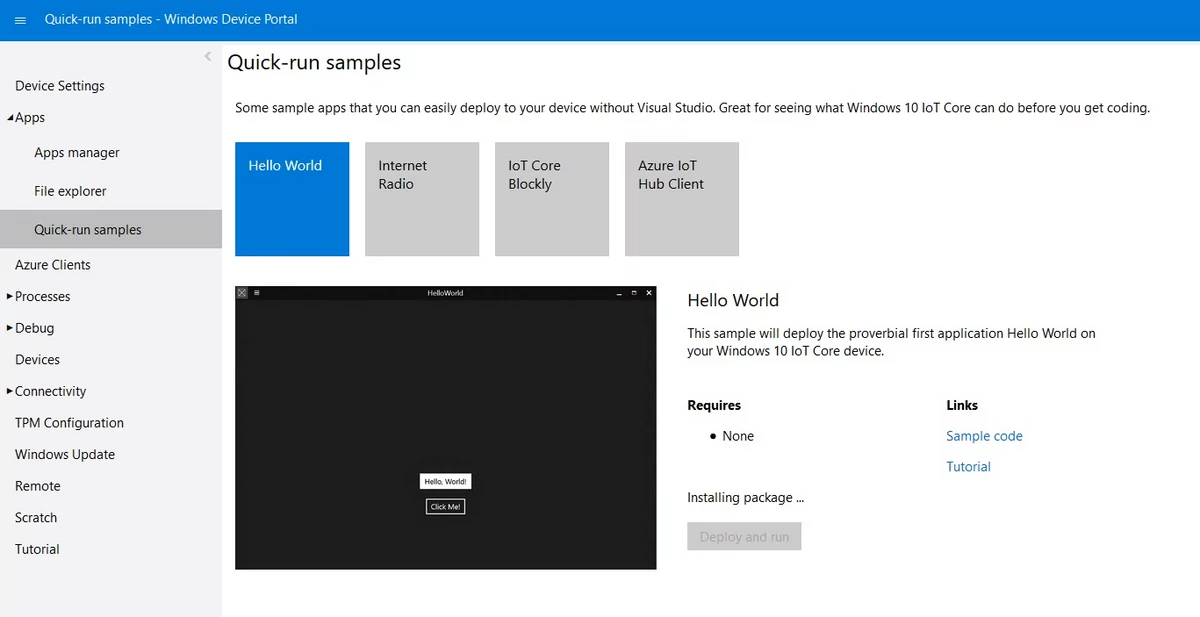The width and height of the screenshot is (1200, 617).
Task: Select the IoT Core Blockly tile
Action: pyautogui.click(x=552, y=199)
